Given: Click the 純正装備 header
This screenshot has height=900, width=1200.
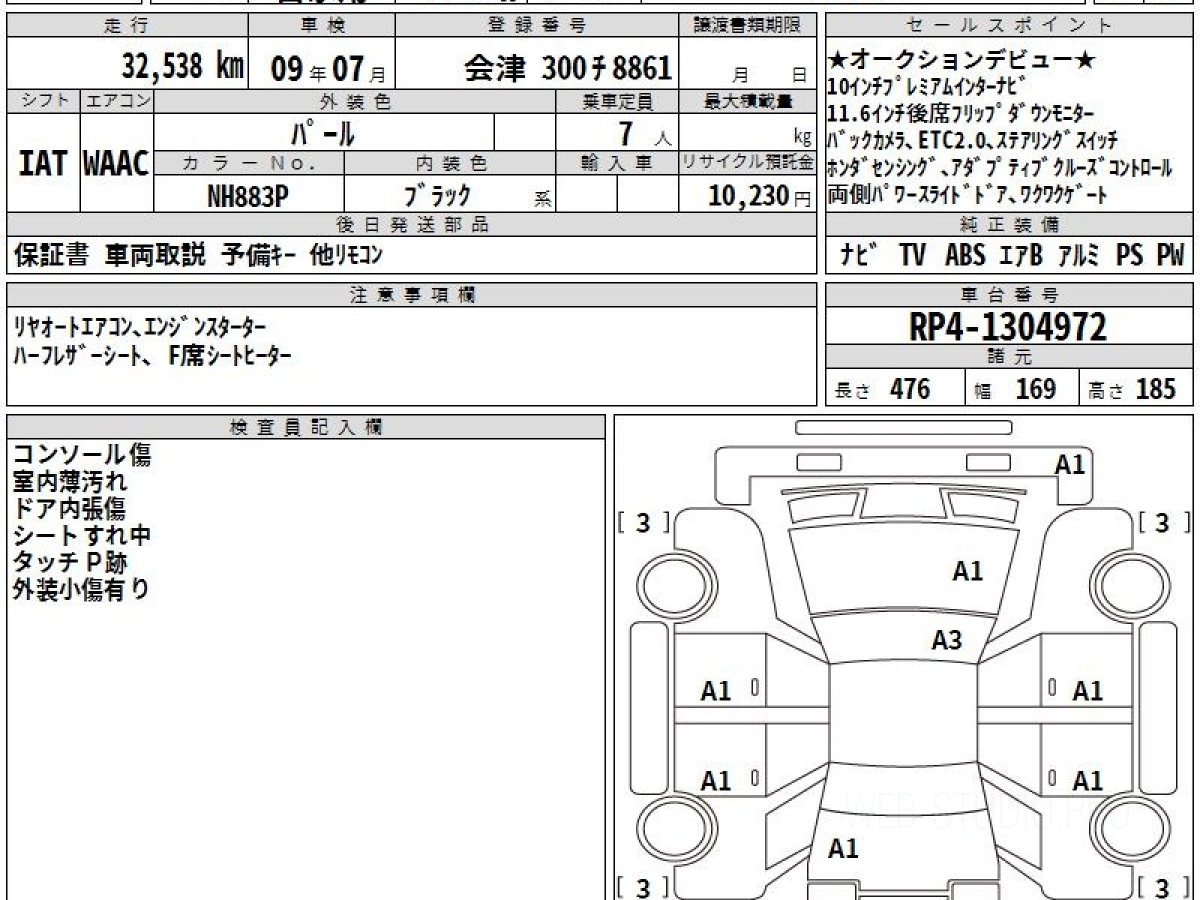Looking at the screenshot, I should [x=1009, y=225].
